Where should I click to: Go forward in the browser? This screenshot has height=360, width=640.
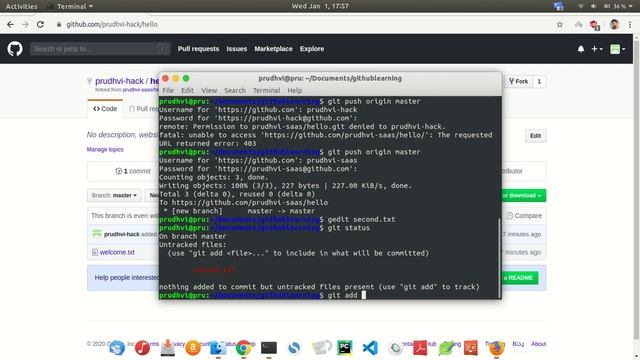tap(25, 24)
